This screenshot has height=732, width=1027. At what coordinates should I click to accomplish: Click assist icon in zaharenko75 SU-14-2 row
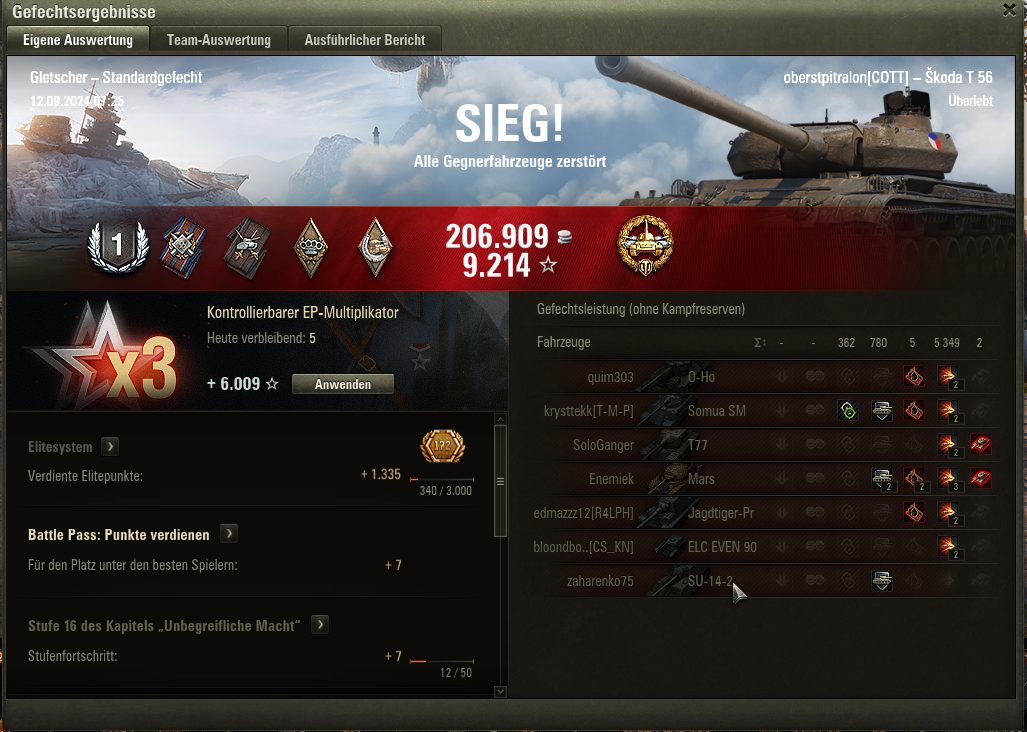882,581
